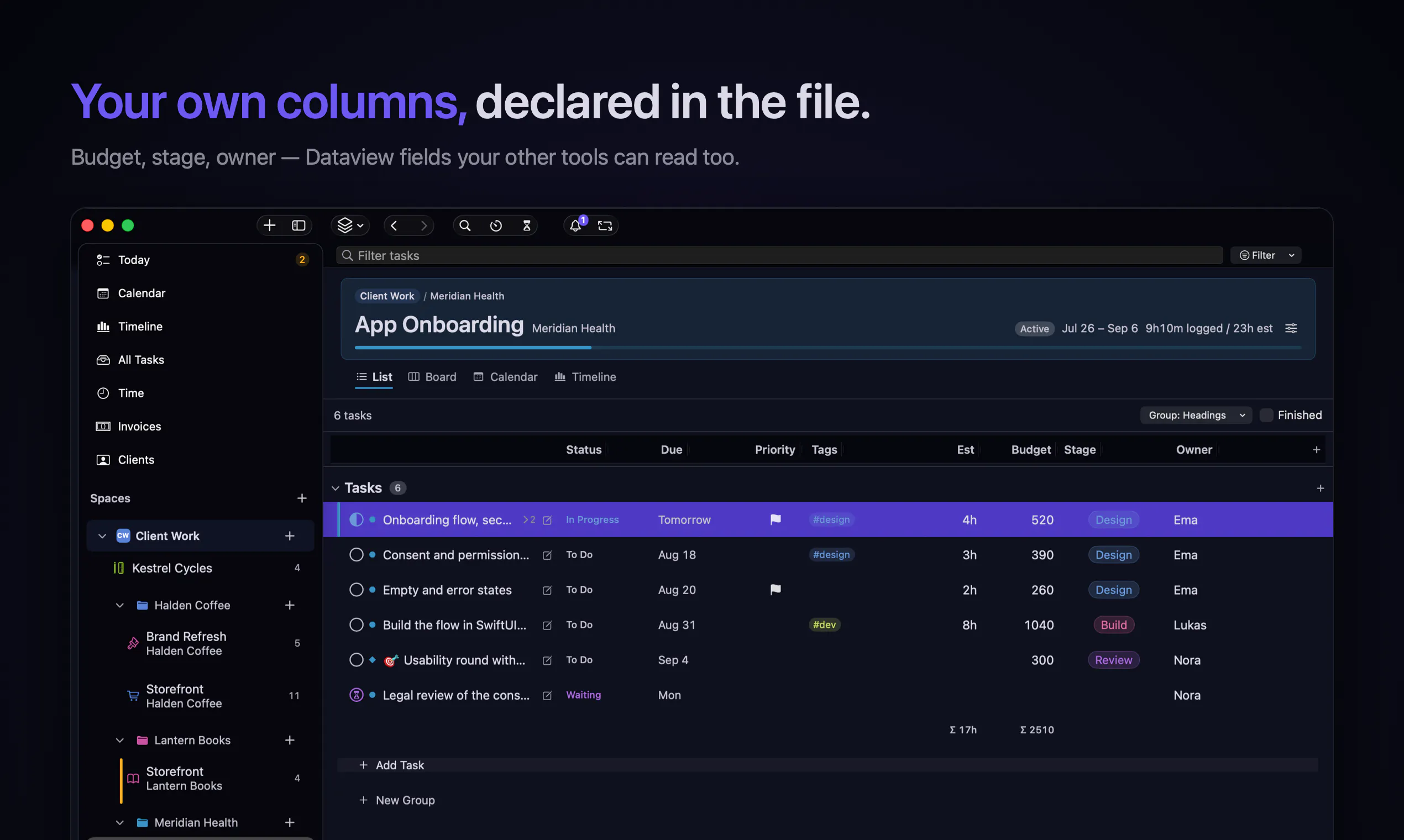
Task: Open the Group: Headings dropdown
Action: pyautogui.click(x=1196, y=416)
